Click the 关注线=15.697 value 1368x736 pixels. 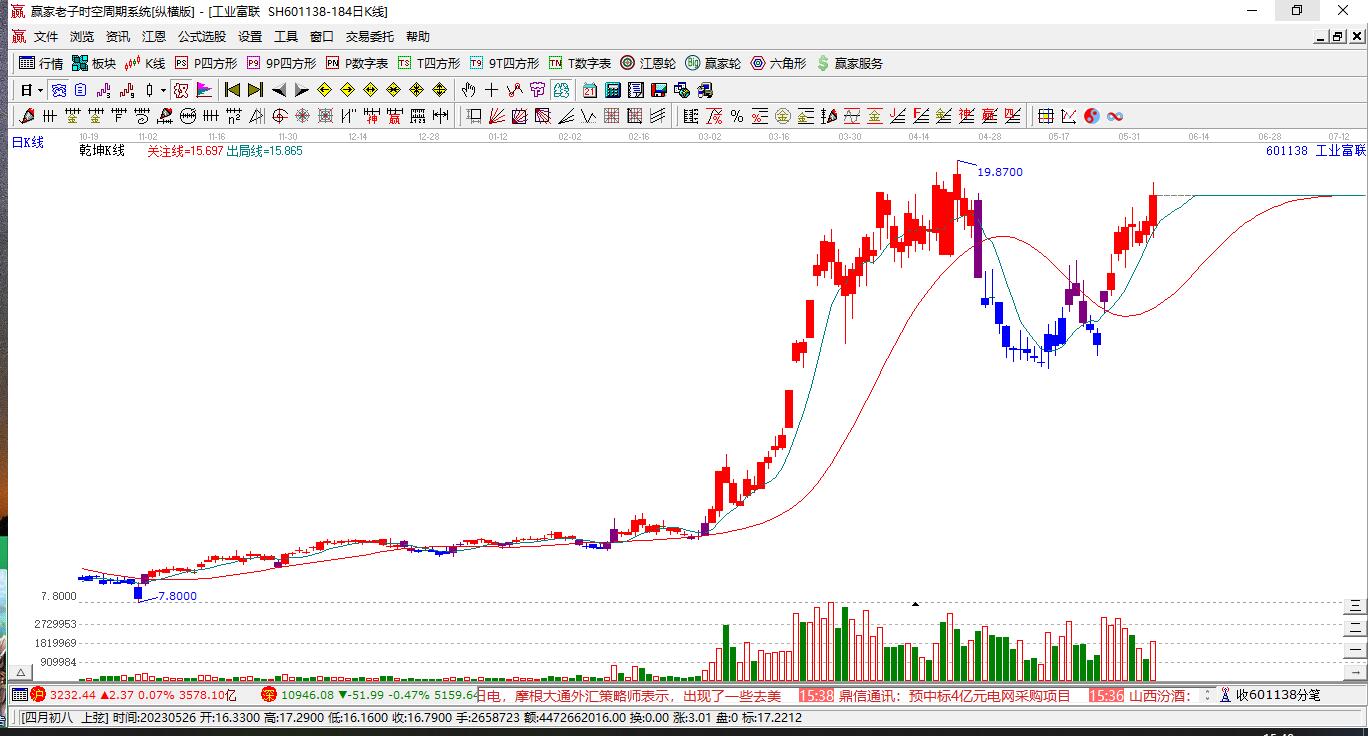184,151
